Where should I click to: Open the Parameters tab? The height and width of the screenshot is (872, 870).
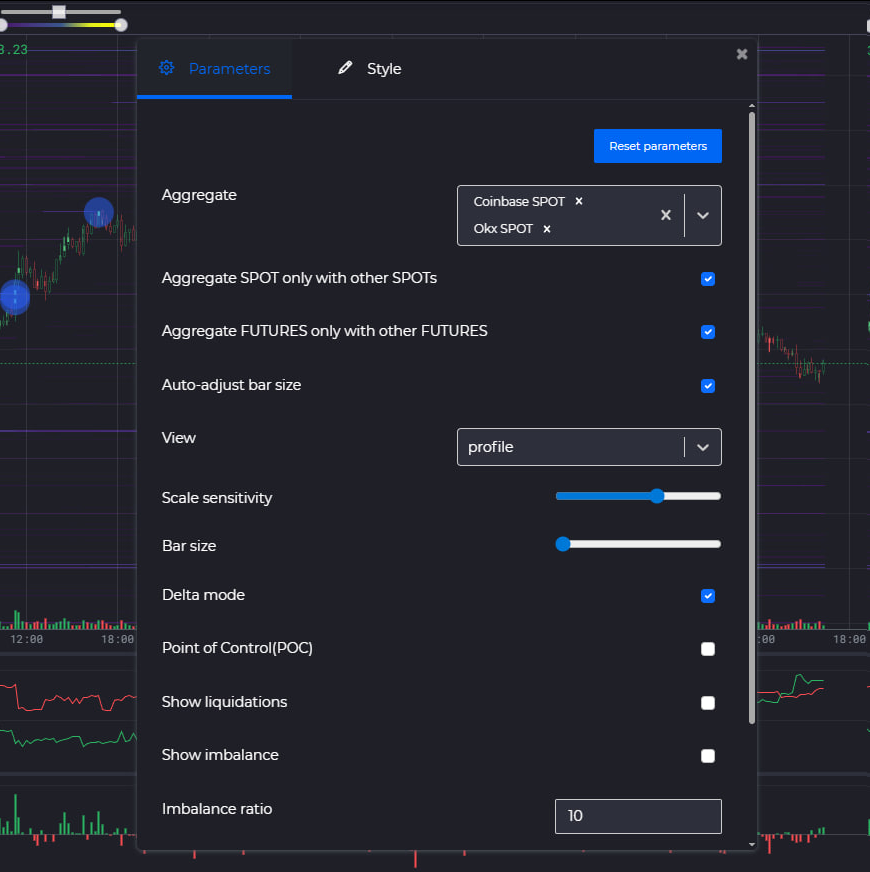click(214, 69)
